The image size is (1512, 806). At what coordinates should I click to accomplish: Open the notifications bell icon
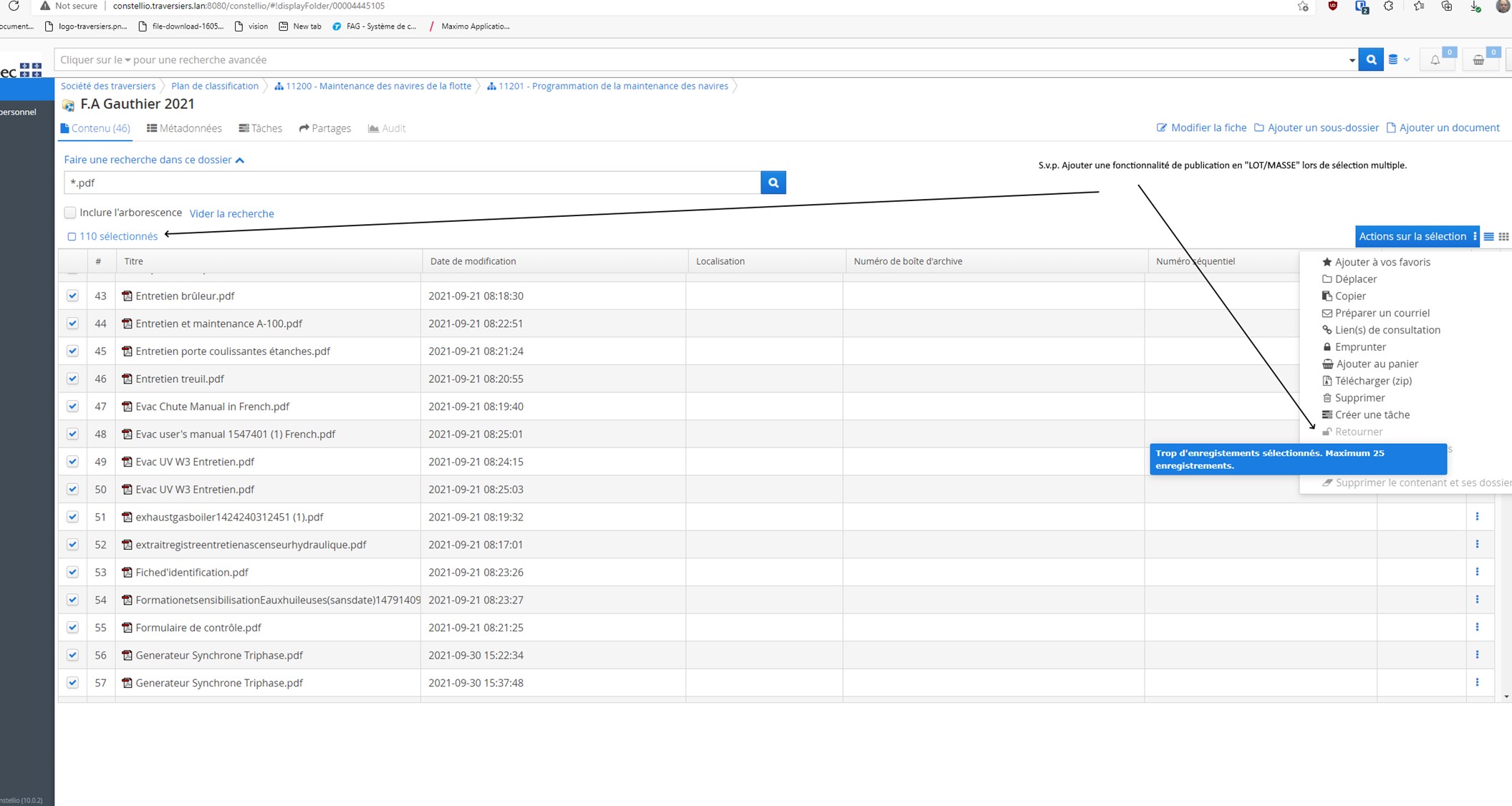[x=1435, y=60]
